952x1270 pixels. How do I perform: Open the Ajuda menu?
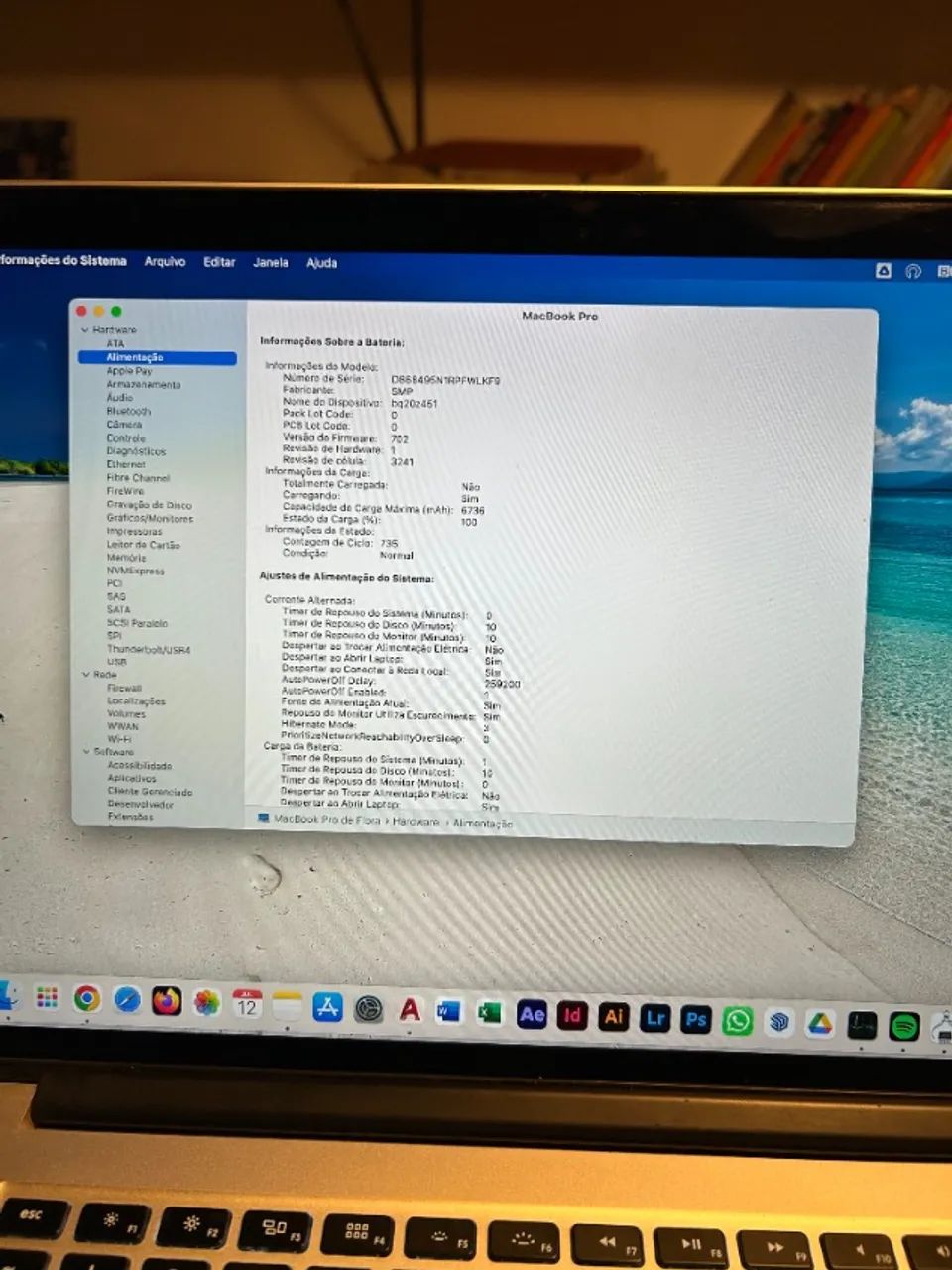coord(321,263)
